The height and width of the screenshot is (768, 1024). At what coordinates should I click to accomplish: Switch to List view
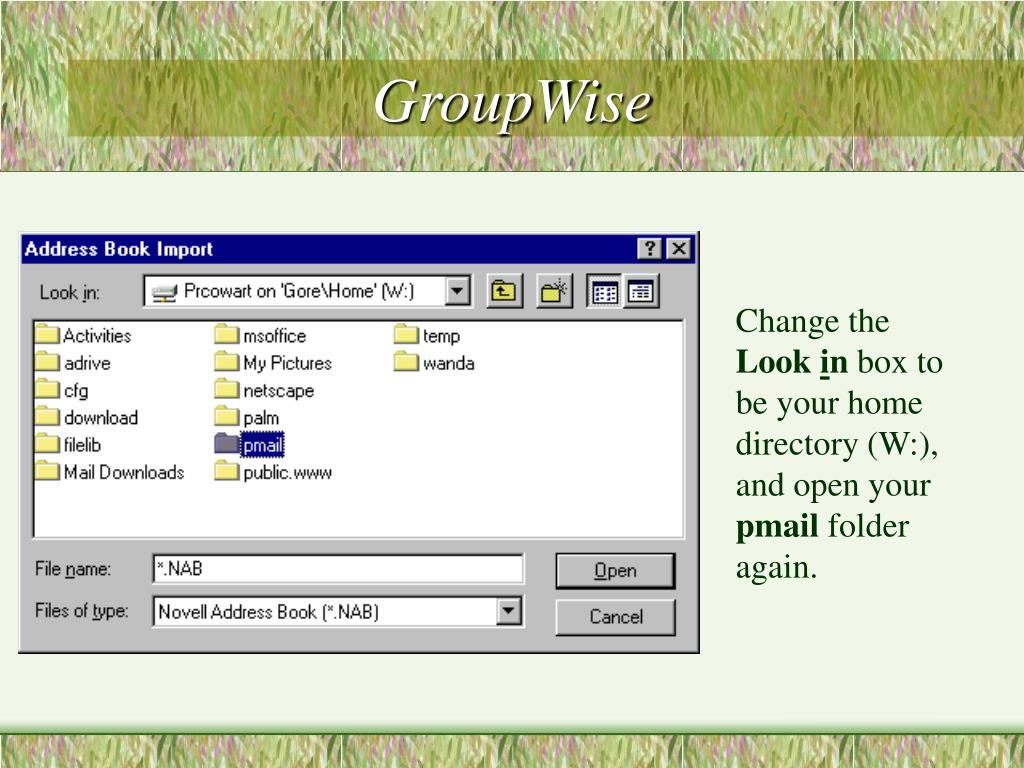pyautogui.click(x=603, y=291)
